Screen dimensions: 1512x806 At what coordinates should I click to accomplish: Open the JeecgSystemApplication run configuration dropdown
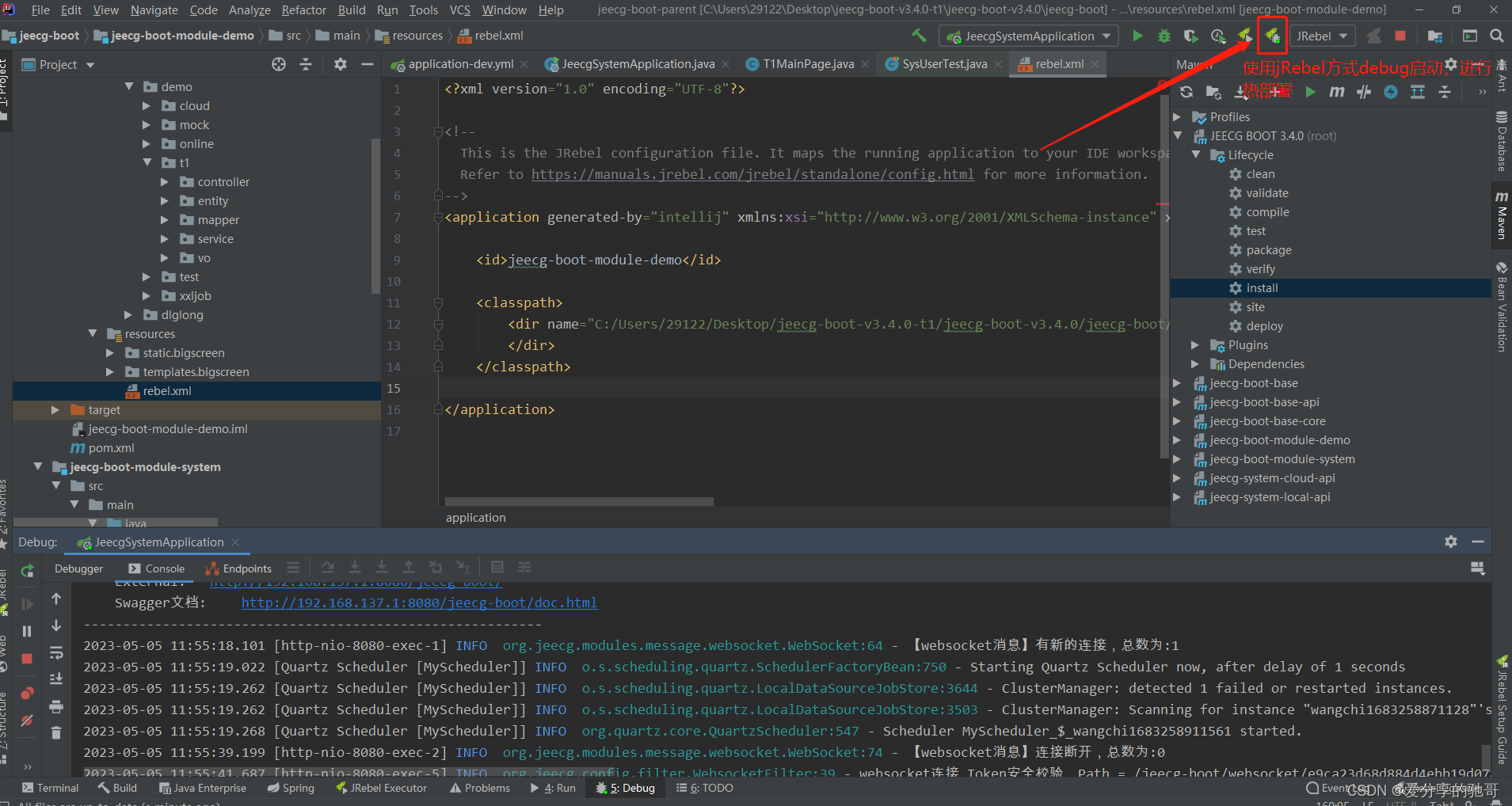[1028, 36]
